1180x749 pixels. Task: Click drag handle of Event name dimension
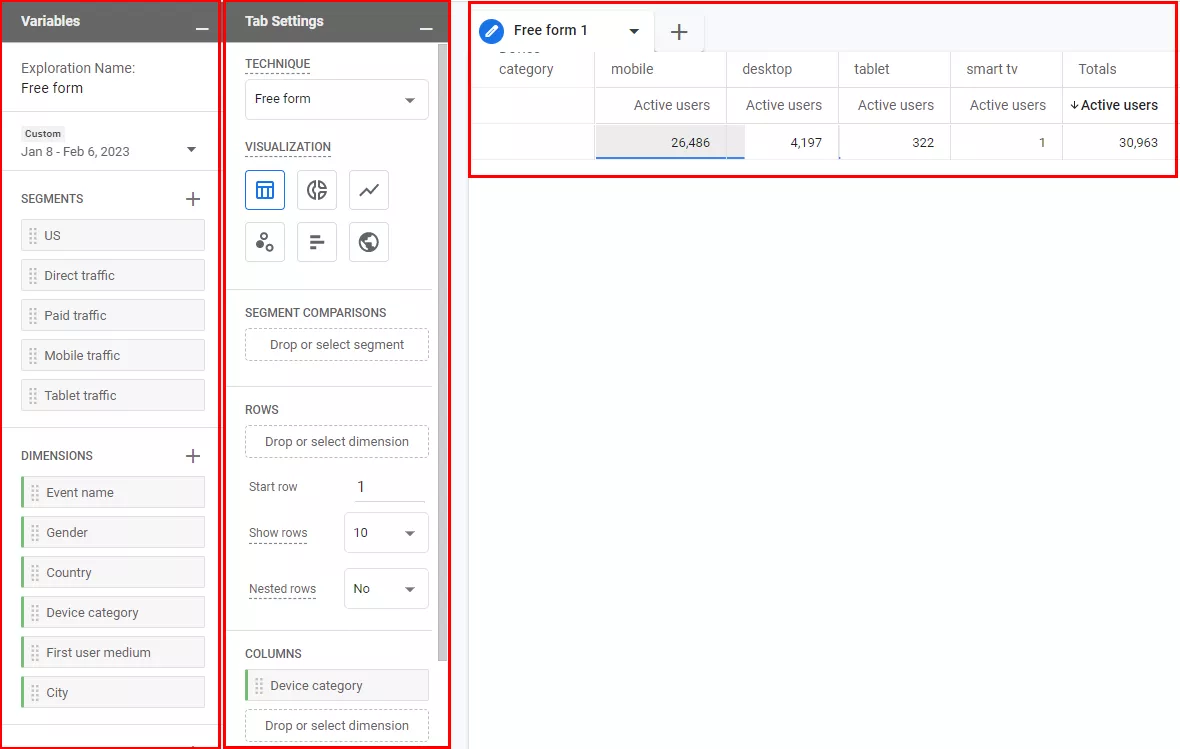click(35, 492)
